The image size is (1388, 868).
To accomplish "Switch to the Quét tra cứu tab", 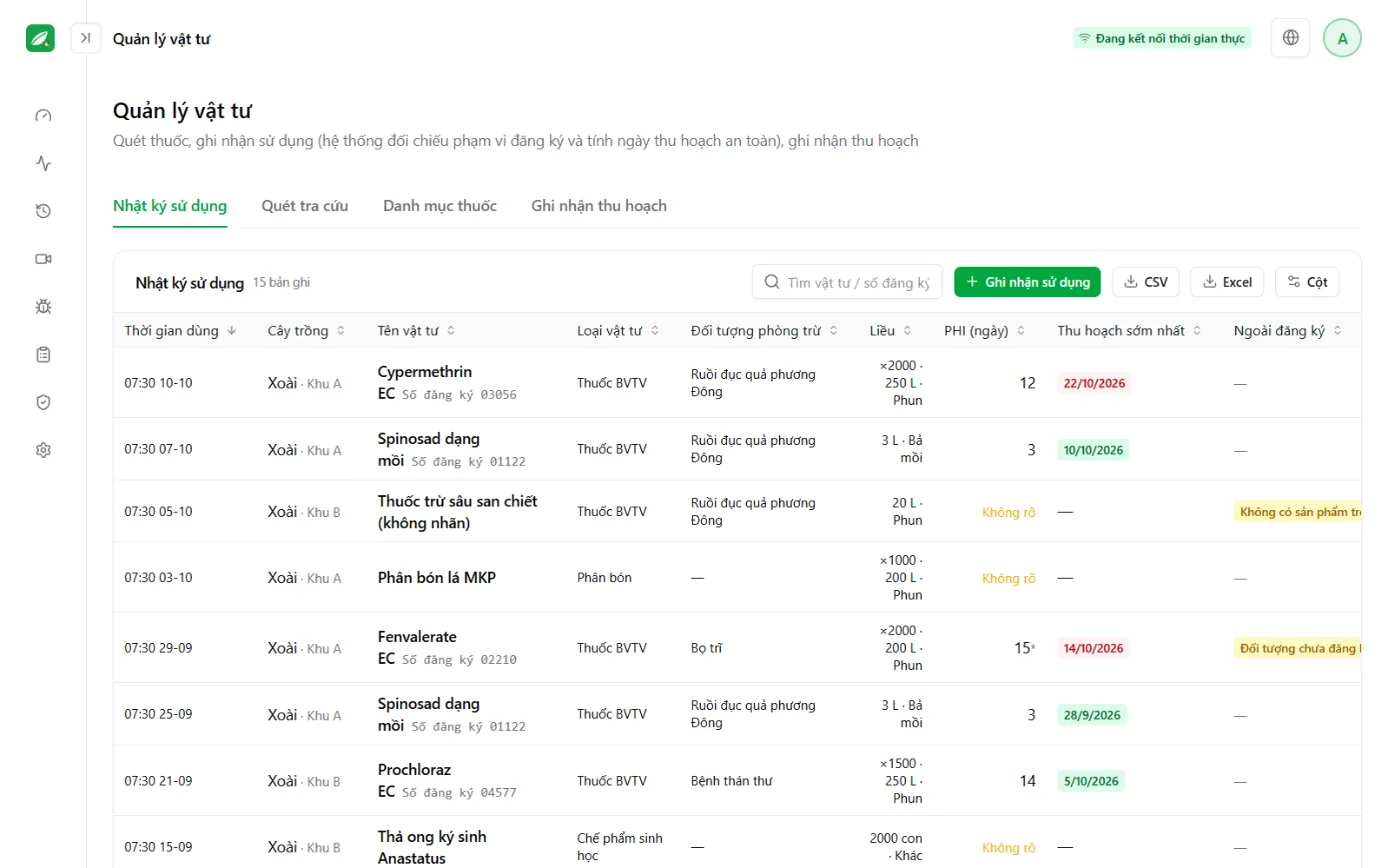I will point(305,206).
